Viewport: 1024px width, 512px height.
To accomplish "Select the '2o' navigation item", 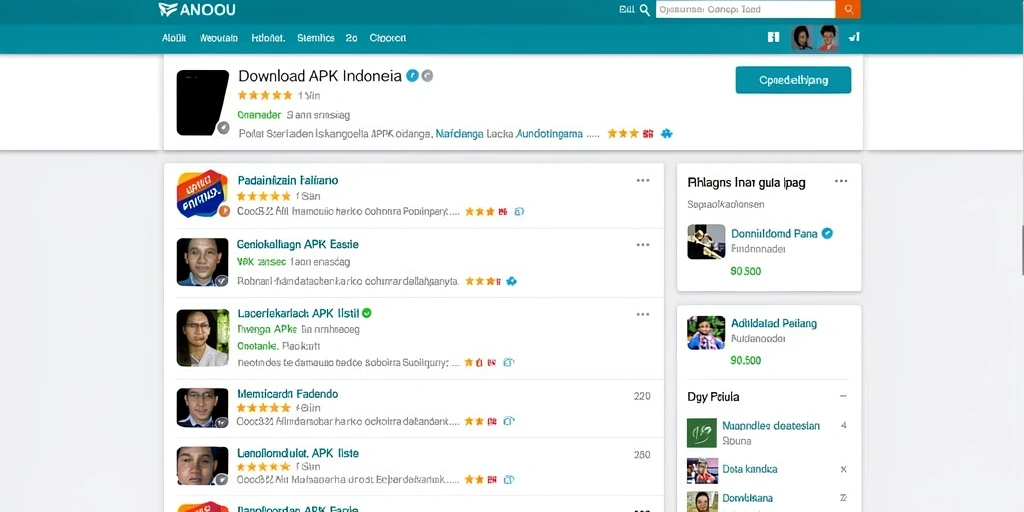I will click(x=351, y=38).
